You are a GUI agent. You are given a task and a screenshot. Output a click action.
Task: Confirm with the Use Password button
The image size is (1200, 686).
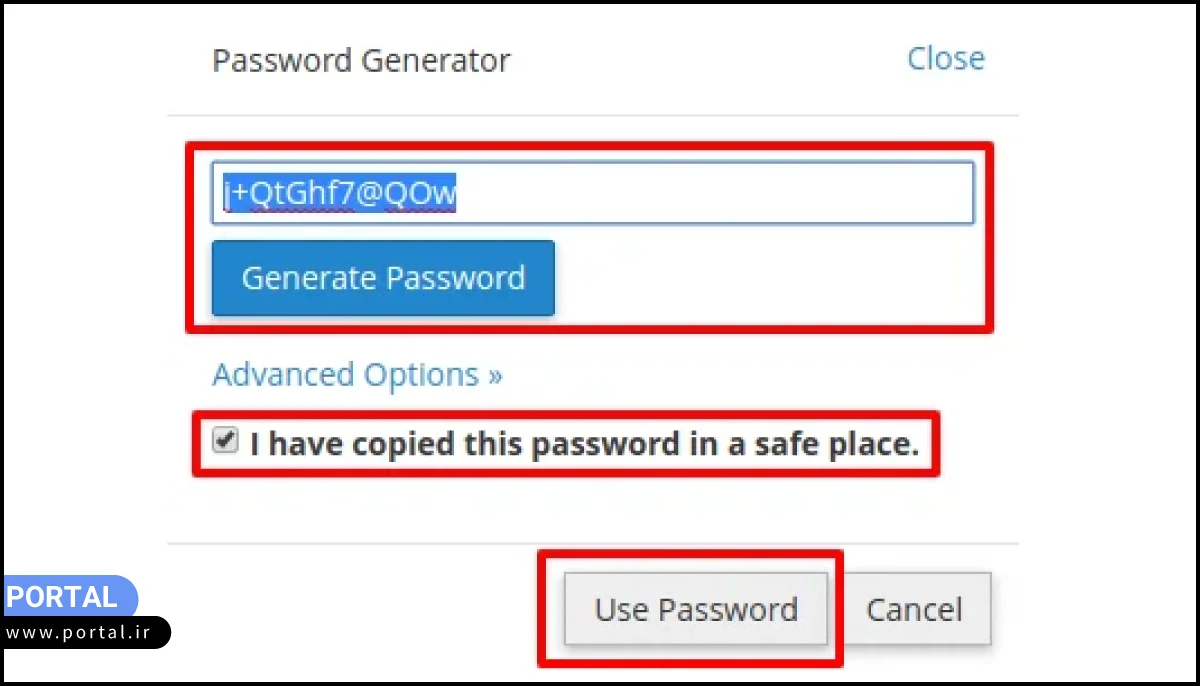696,609
